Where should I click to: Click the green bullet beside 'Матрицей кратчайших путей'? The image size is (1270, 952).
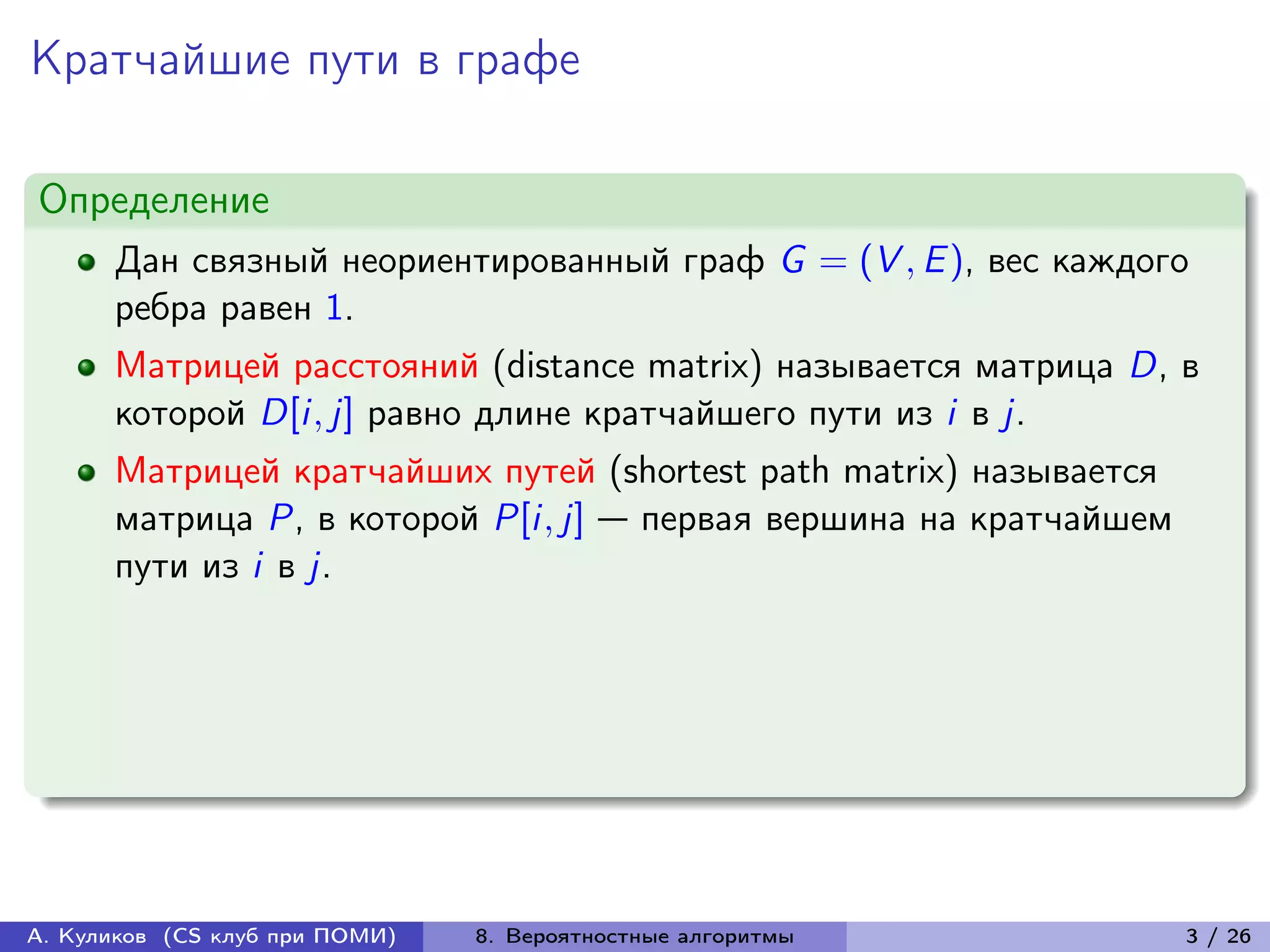click(86, 473)
